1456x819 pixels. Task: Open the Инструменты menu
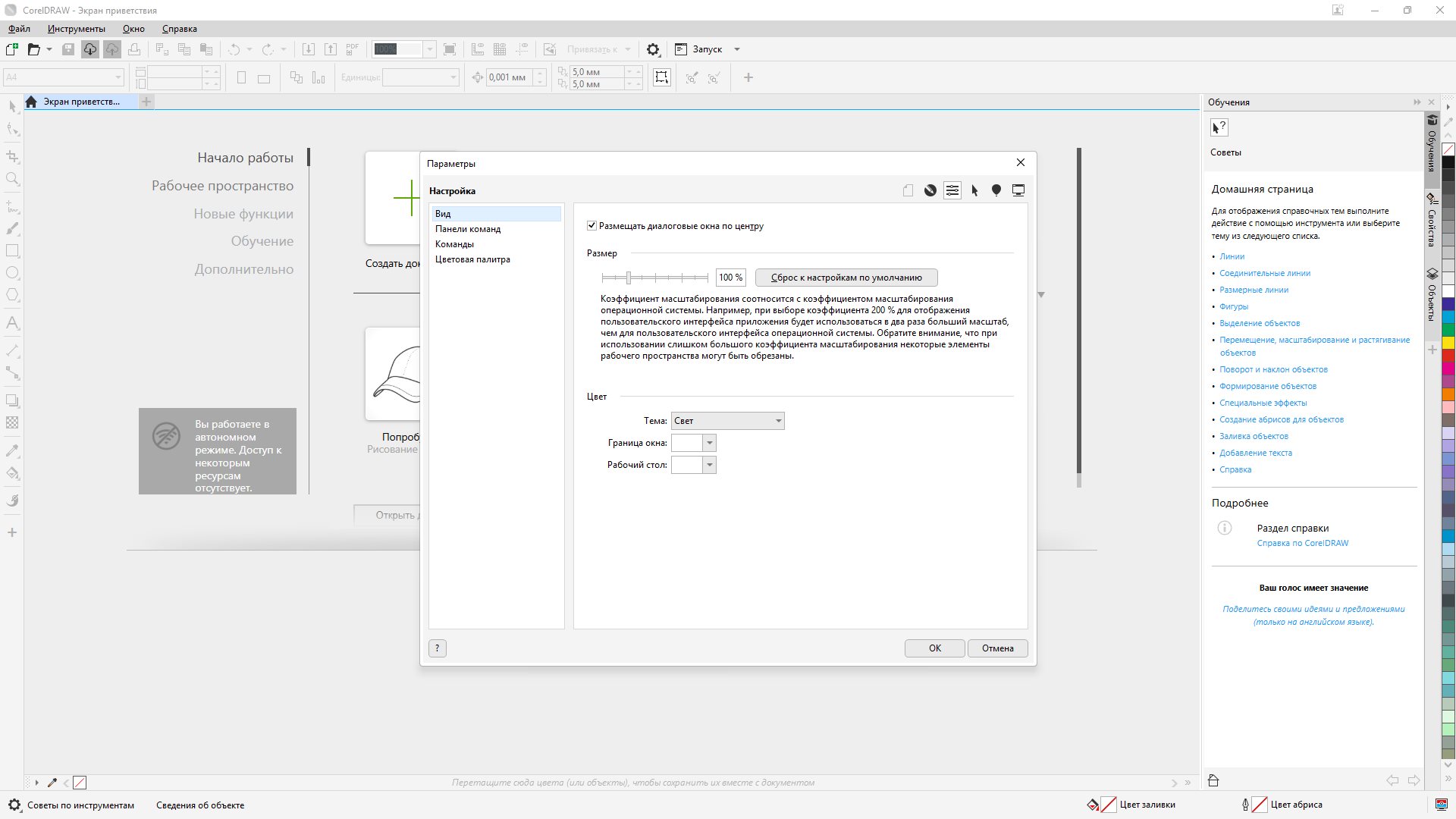tap(76, 29)
